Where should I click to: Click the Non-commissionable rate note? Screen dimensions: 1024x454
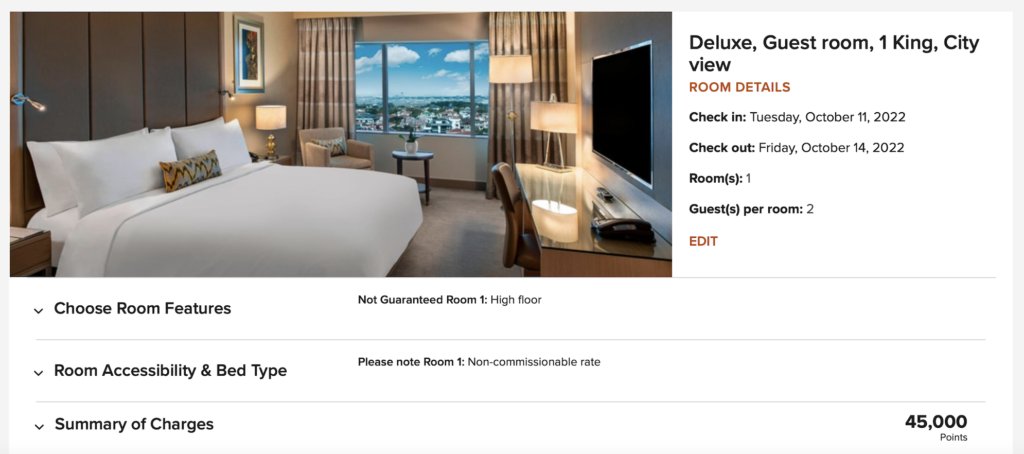479,362
